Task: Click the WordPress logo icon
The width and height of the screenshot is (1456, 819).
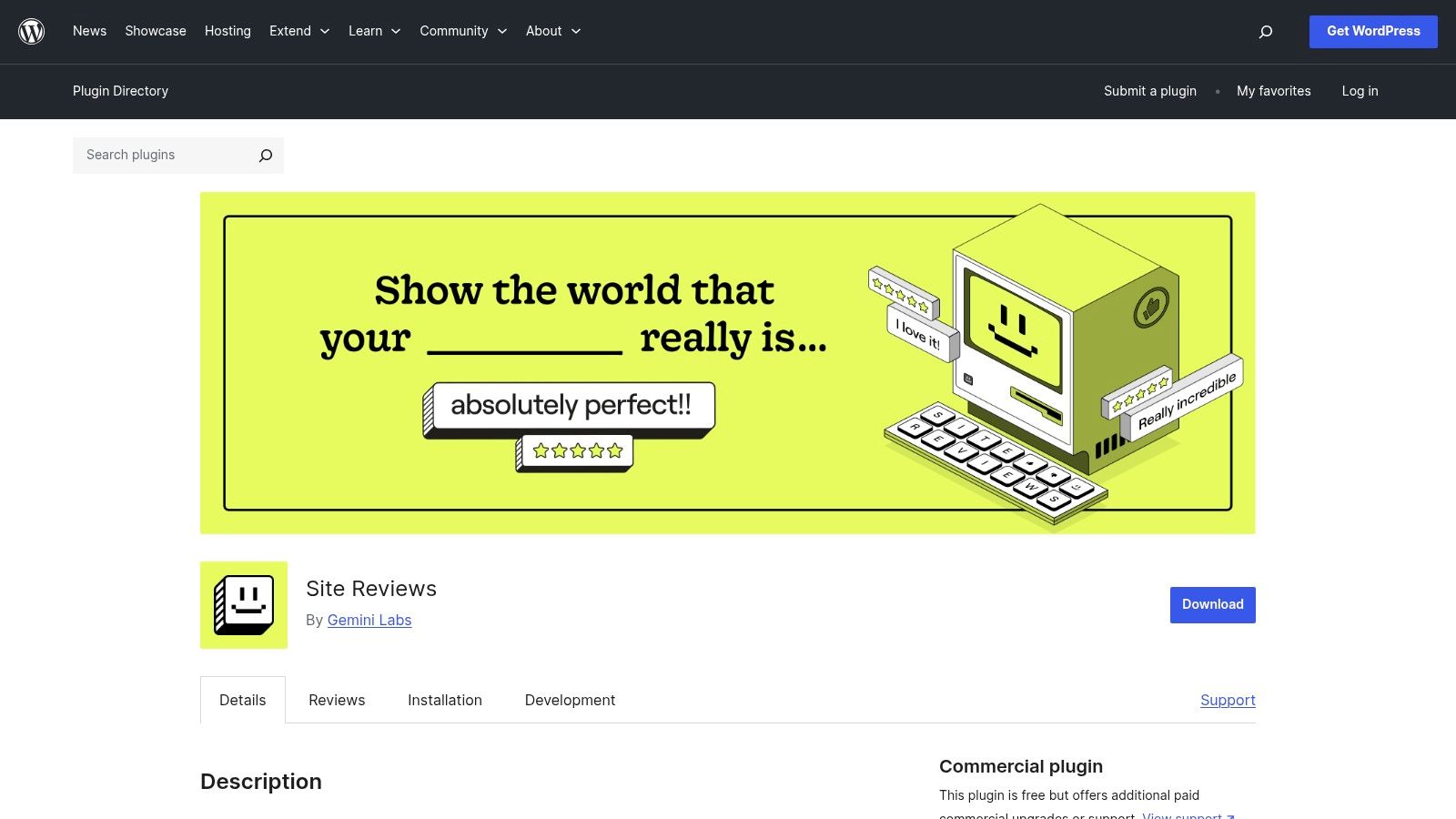Action: click(x=32, y=32)
